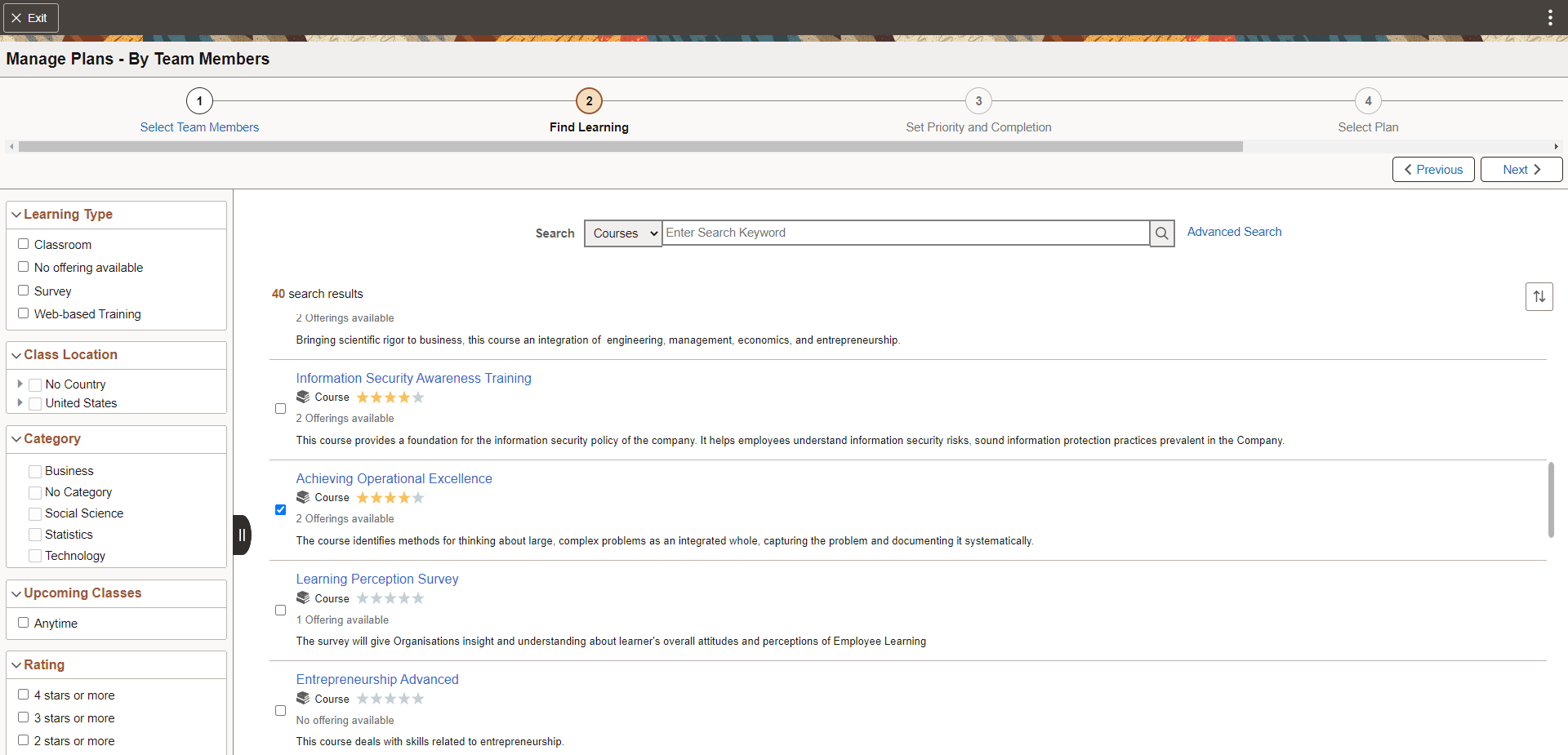
Task: Uncheck Achieving Operational Excellence selection
Action: click(x=280, y=509)
